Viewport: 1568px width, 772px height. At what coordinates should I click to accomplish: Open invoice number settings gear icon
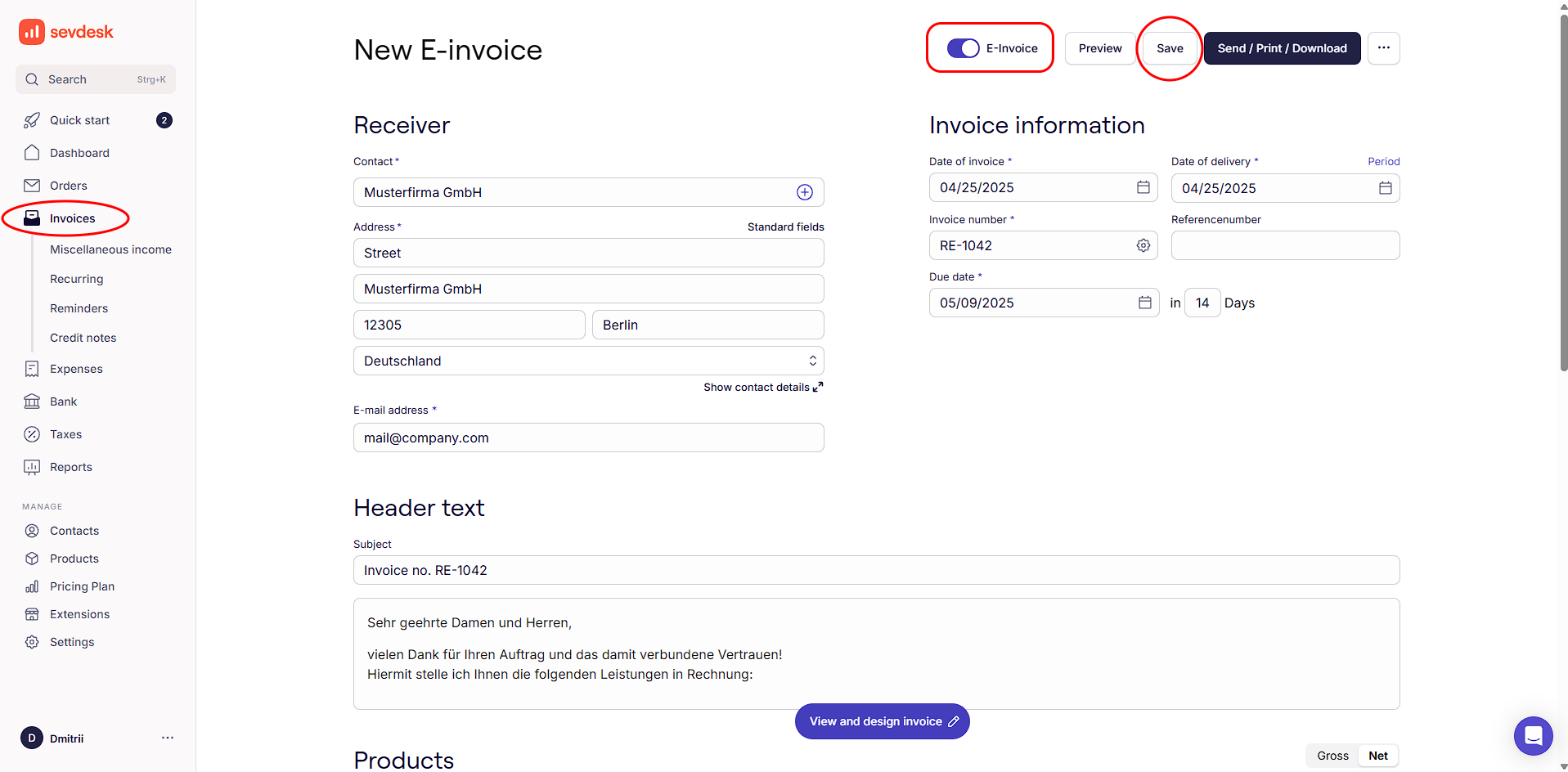coord(1143,245)
